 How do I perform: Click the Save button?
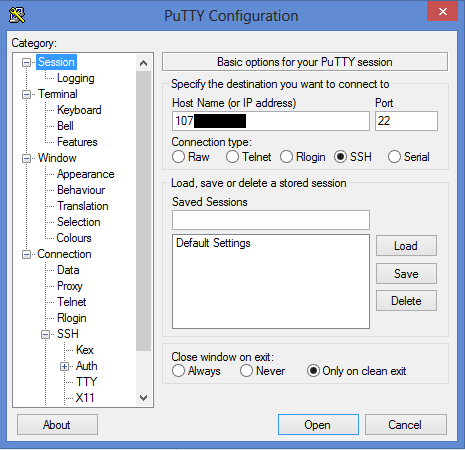click(406, 274)
